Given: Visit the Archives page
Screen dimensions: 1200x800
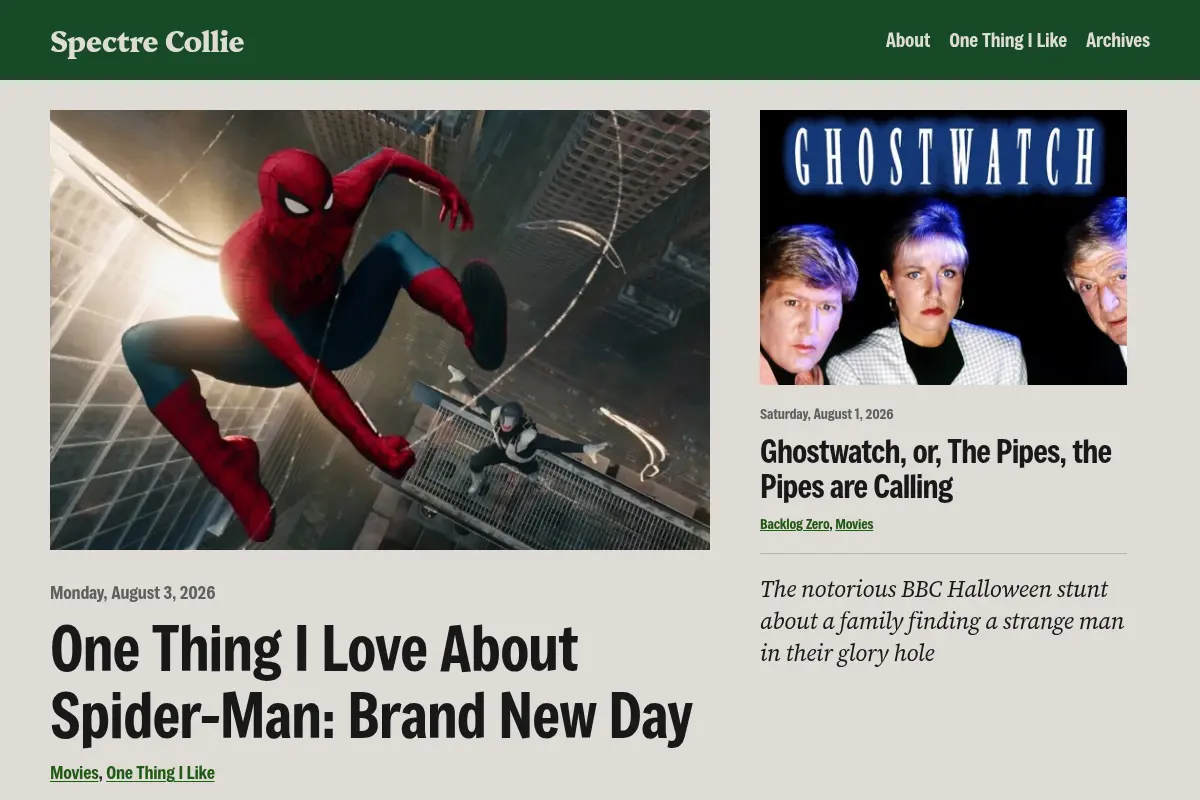Looking at the screenshot, I should coord(1118,40).
